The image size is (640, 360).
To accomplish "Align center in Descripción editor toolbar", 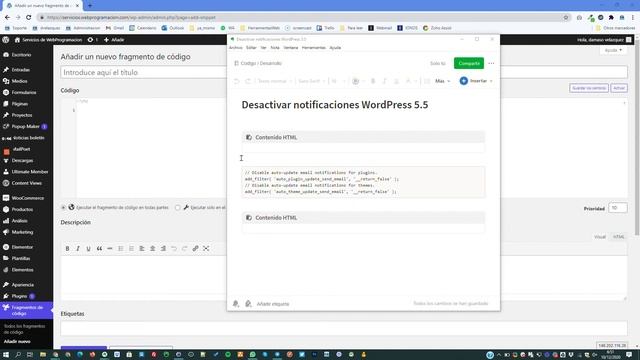I will (x=152, y=249).
